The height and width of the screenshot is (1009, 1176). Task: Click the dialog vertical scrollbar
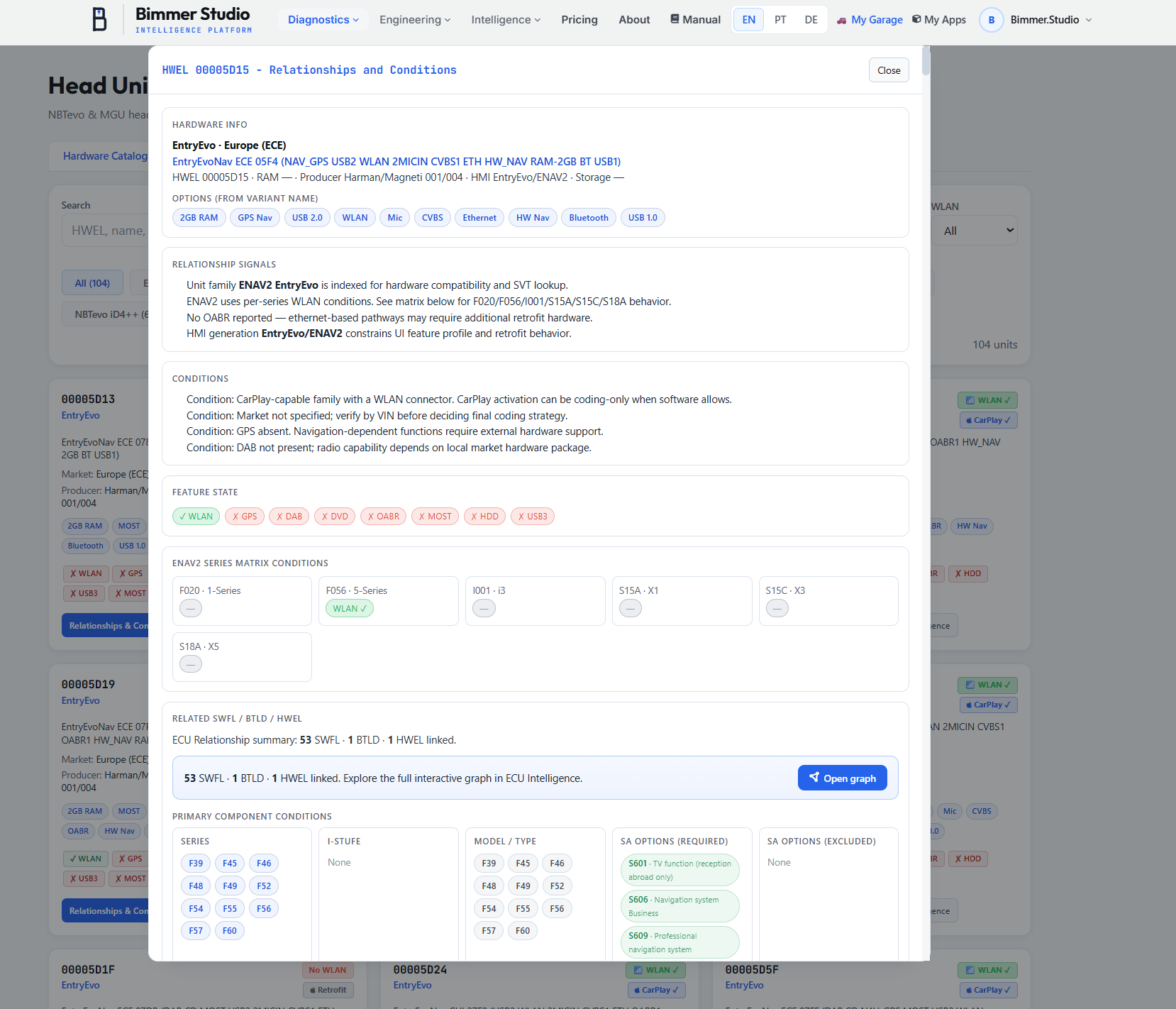926,61
